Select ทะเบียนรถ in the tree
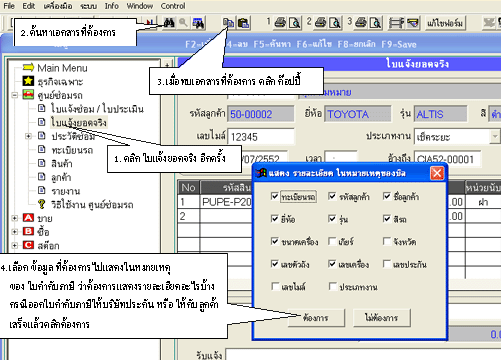501x360 pixels. tap(72, 150)
